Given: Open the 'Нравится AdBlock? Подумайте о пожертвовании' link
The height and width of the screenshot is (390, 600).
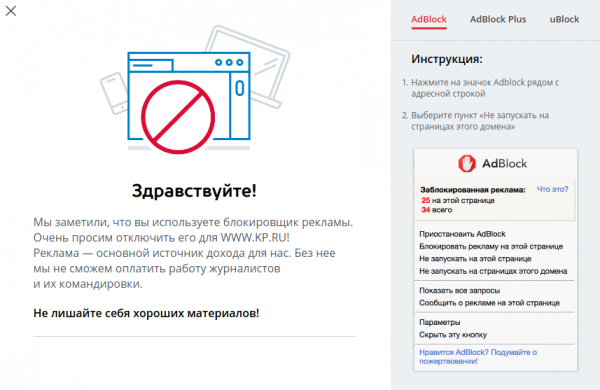Looking at the screenshot, I should [478, 356].
